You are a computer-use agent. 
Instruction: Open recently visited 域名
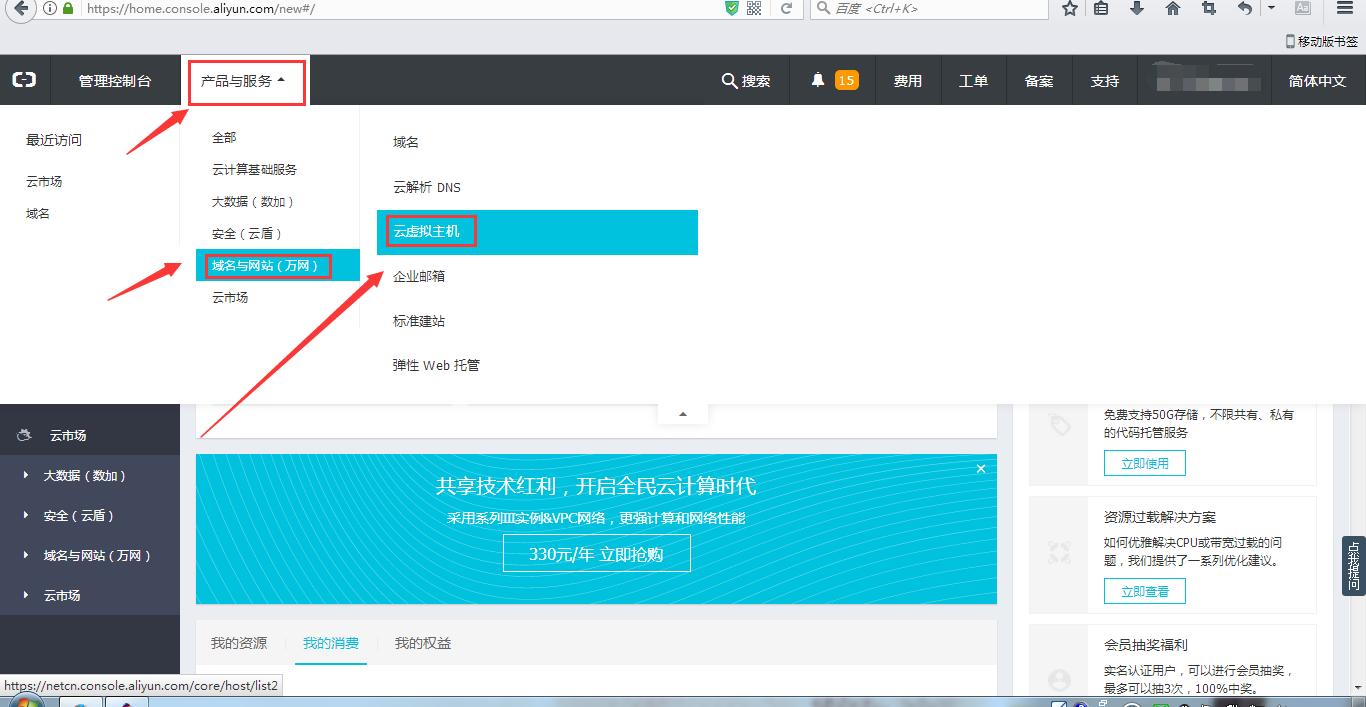(38, 214)
